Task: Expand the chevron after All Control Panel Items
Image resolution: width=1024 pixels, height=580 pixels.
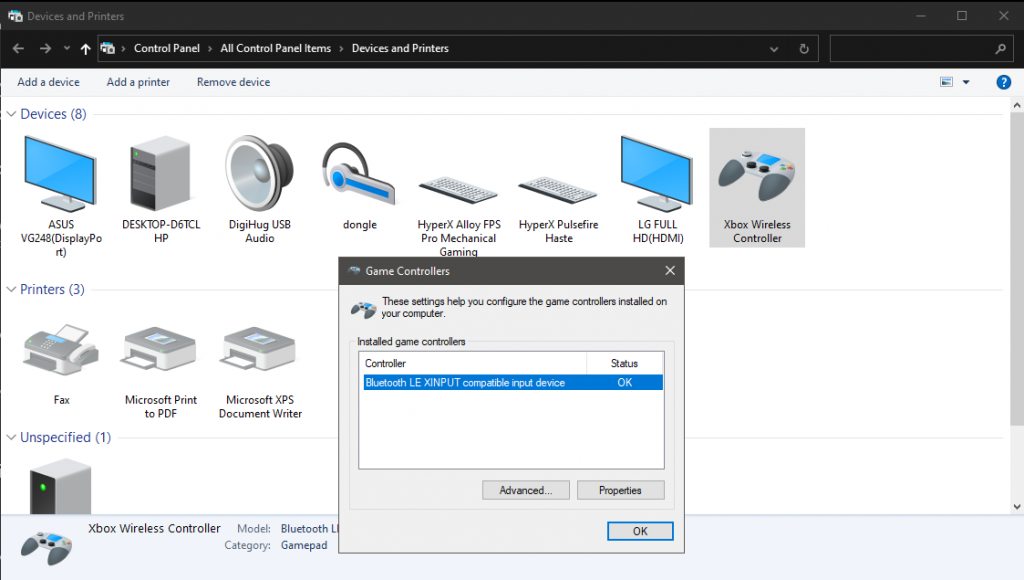Action: (x=341, y=48)
